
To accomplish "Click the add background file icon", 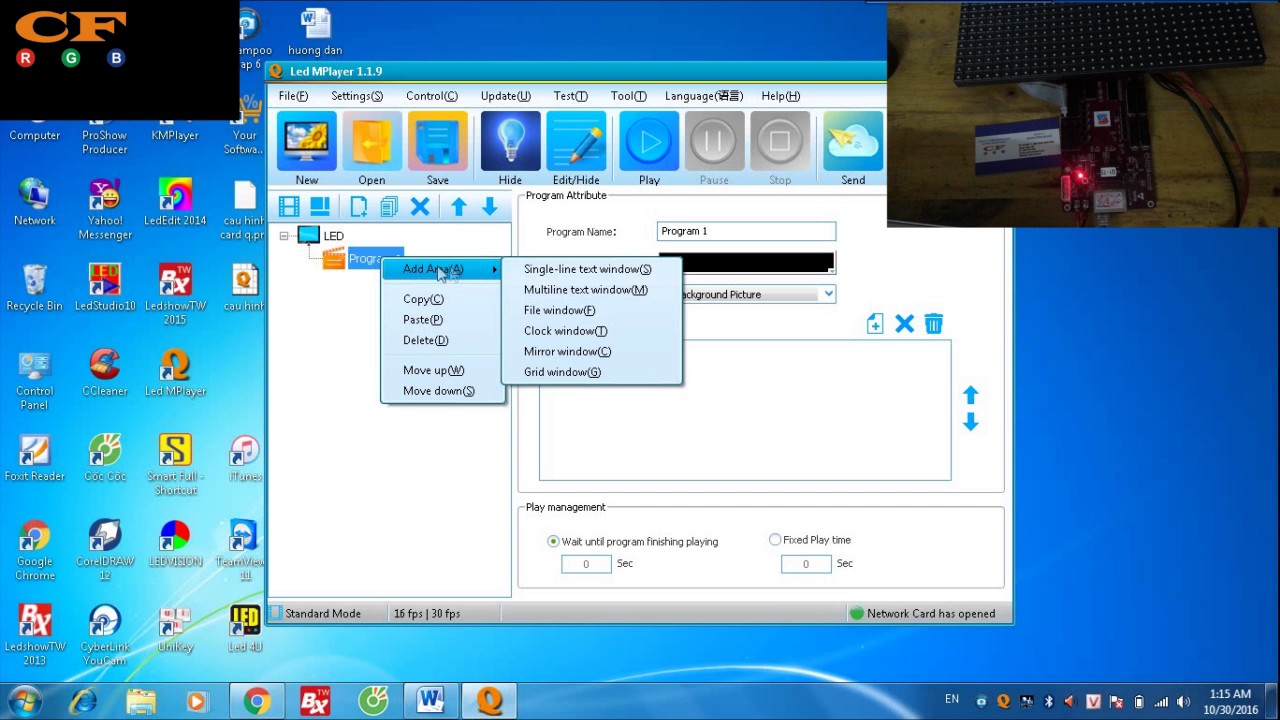I will click(x=875, y=324).
